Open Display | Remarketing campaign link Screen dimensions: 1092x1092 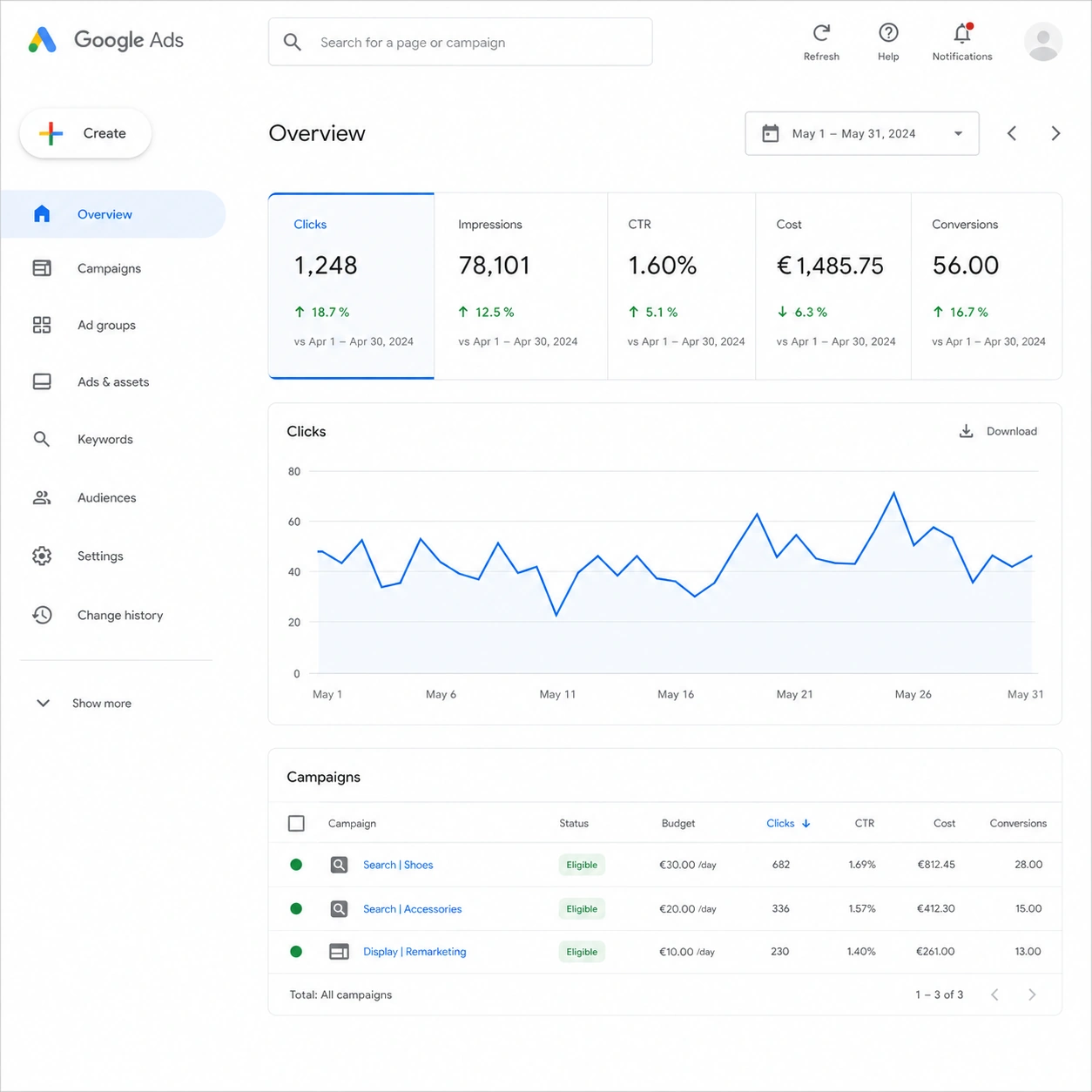(415, 952)
